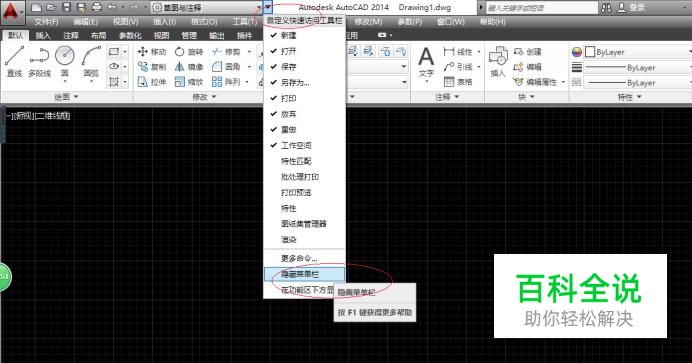Viewport: 692px width, 363px height.
Task: Open the ByLayer object color swatch dropdown
Action: tap(638, 52)
